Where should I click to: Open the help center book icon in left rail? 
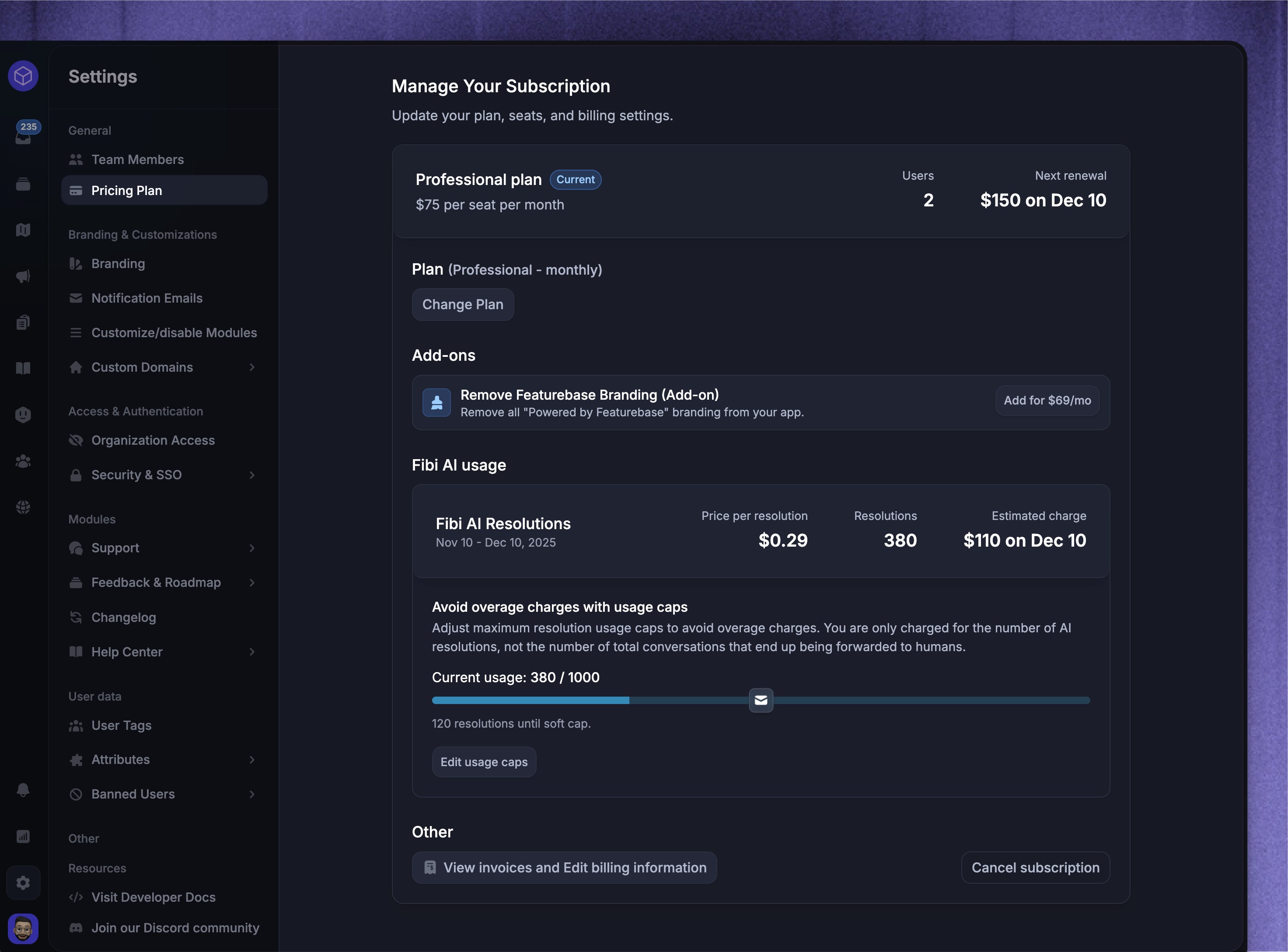click(23, 368)
